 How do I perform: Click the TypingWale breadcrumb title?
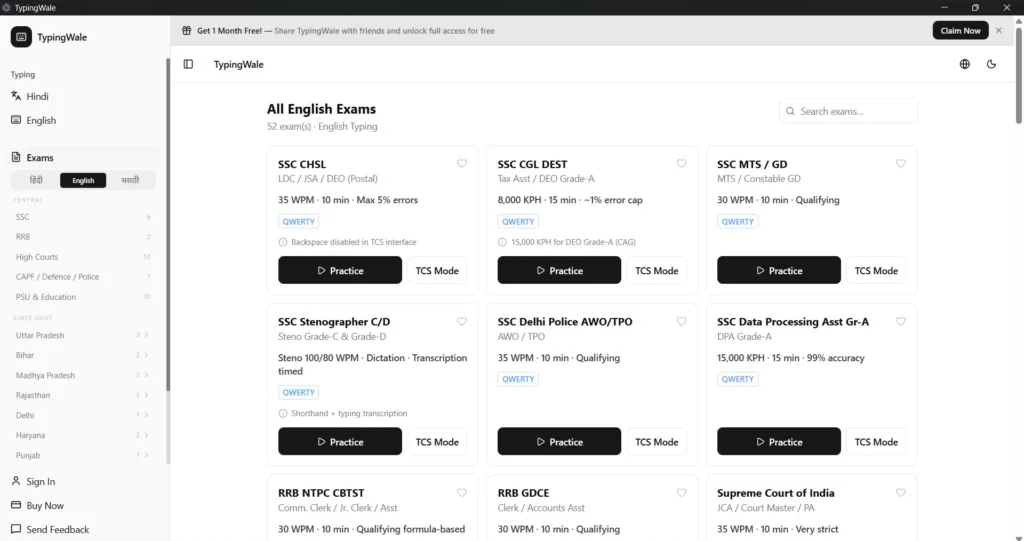tap(238, 64)
